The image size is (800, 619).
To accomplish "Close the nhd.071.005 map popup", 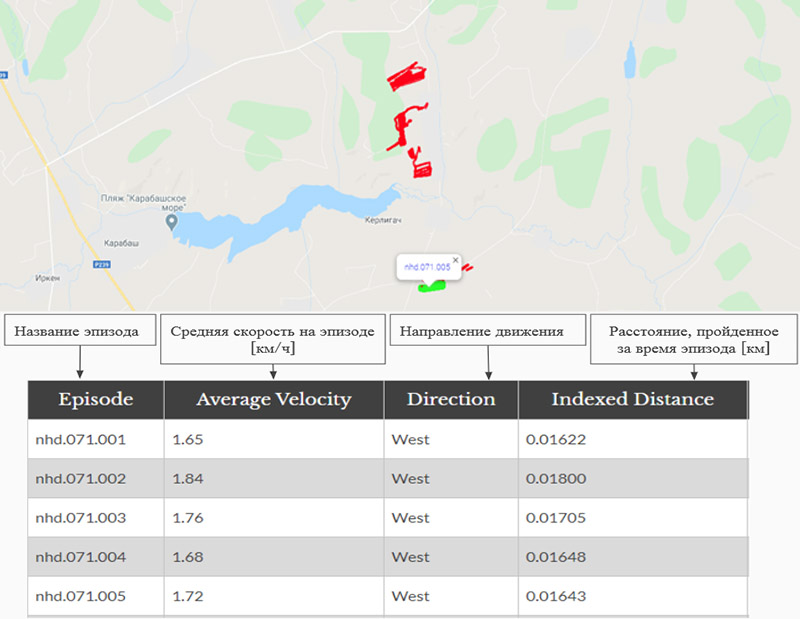I will tap(456, 260).
